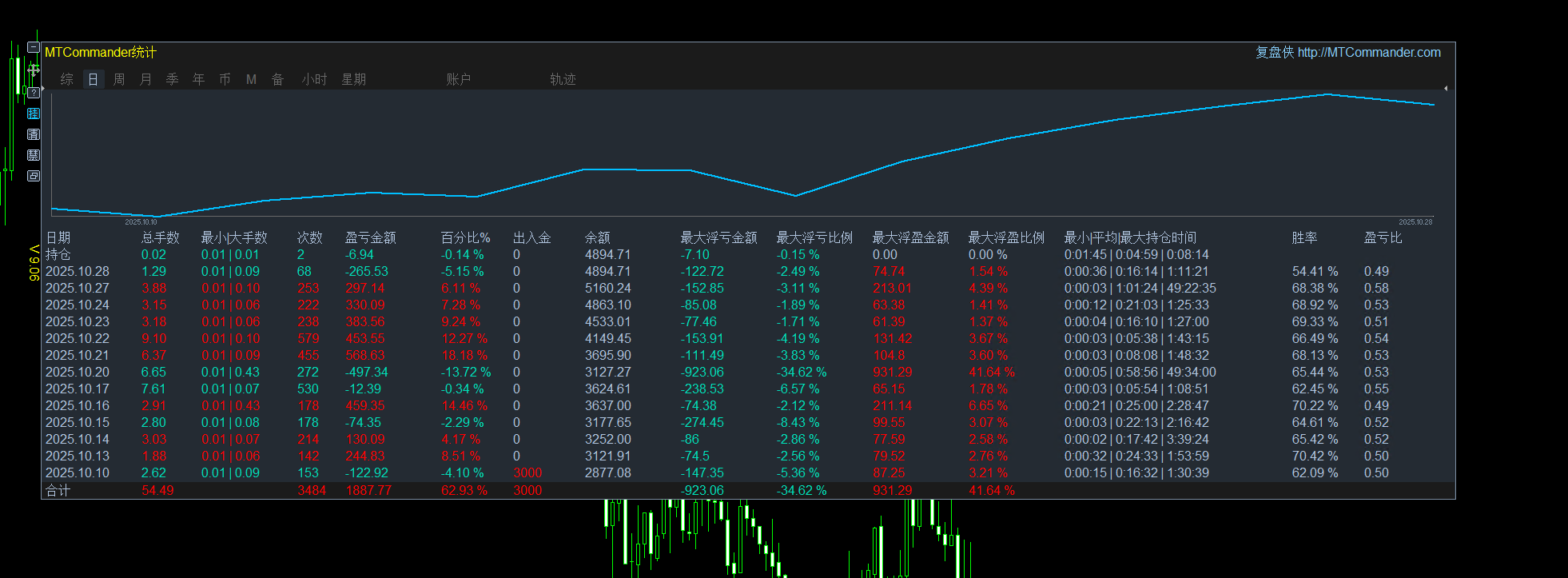Click the MTCommander统计 panel title

[x=101, y=52]
